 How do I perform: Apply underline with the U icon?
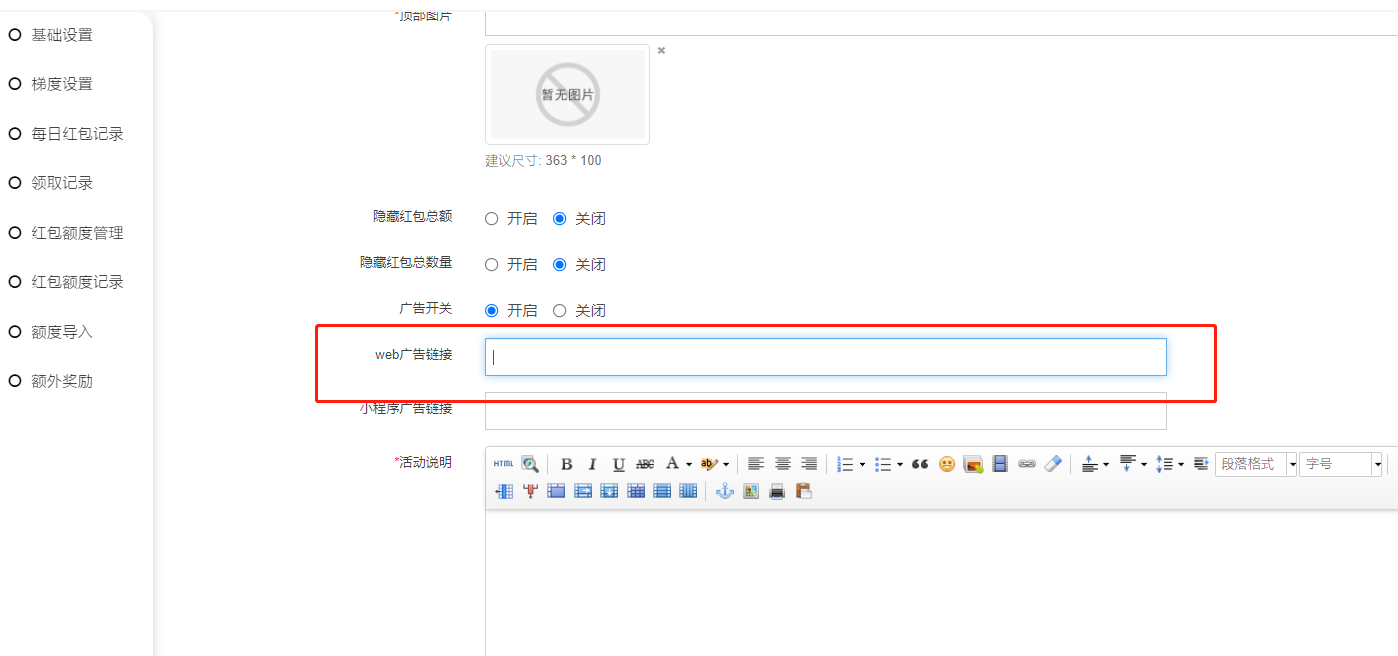(x=618, y=464)
